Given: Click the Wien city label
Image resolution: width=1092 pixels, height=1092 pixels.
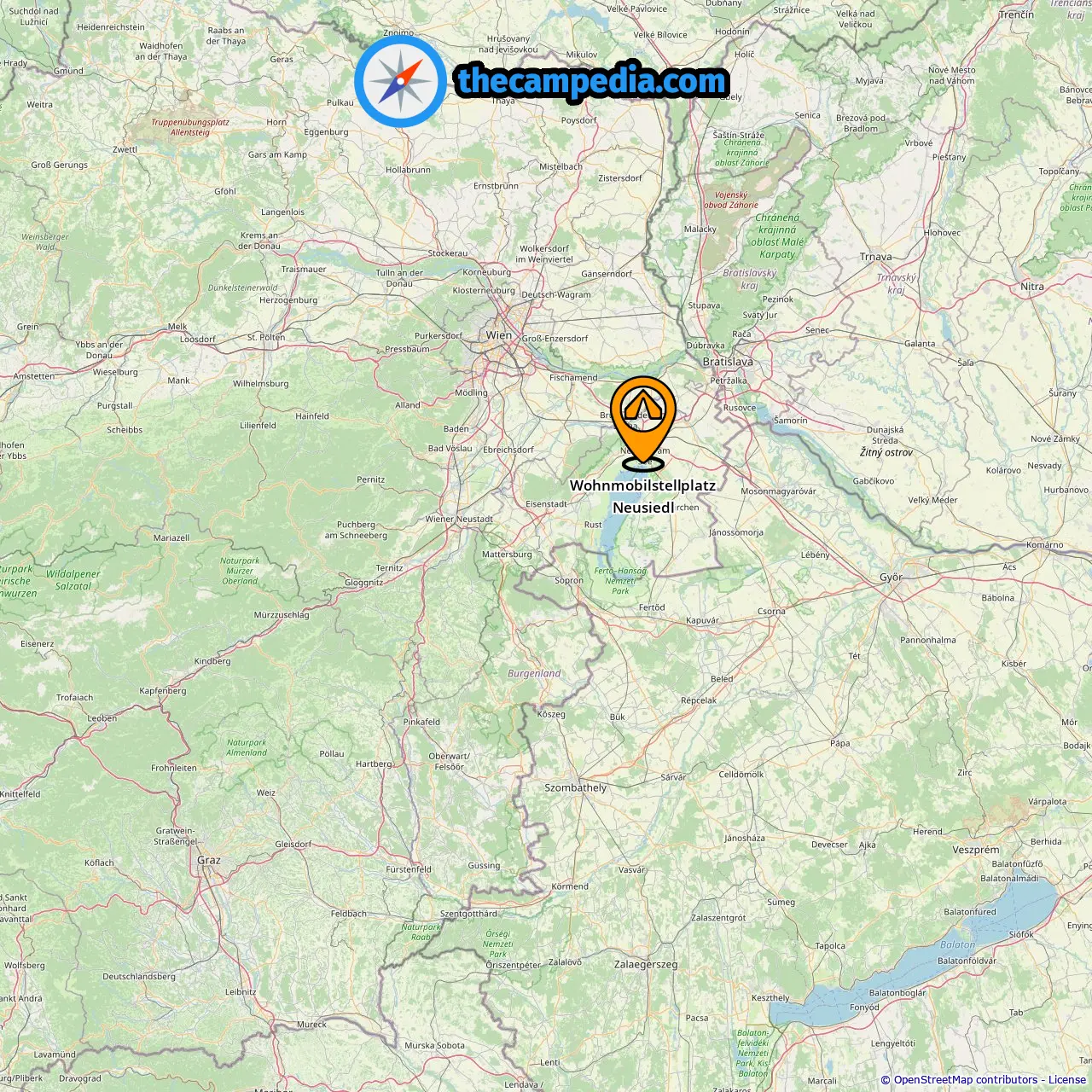Looking at the screenshot, I should 499,335.
